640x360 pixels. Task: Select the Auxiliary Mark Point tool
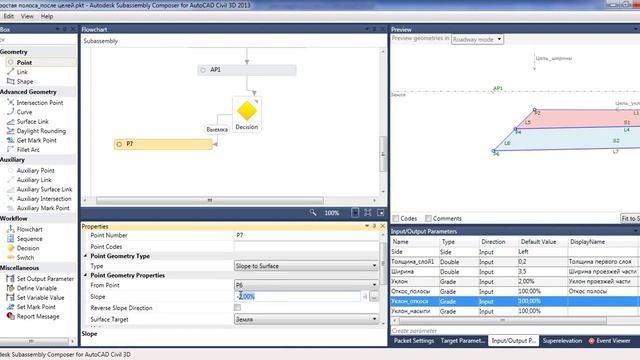click(x=43, y=208)
